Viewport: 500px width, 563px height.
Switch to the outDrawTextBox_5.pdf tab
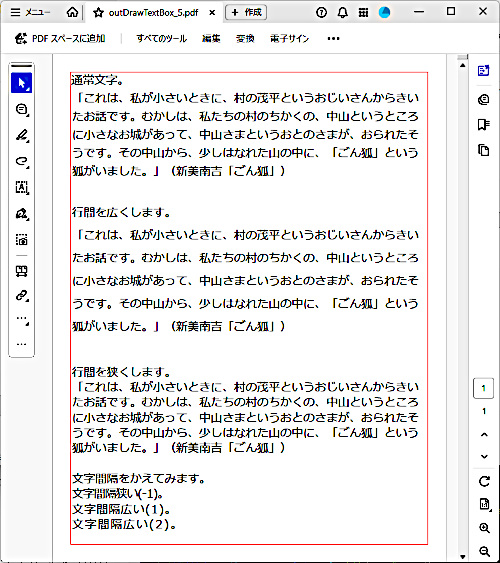click(x=153, y=13)
